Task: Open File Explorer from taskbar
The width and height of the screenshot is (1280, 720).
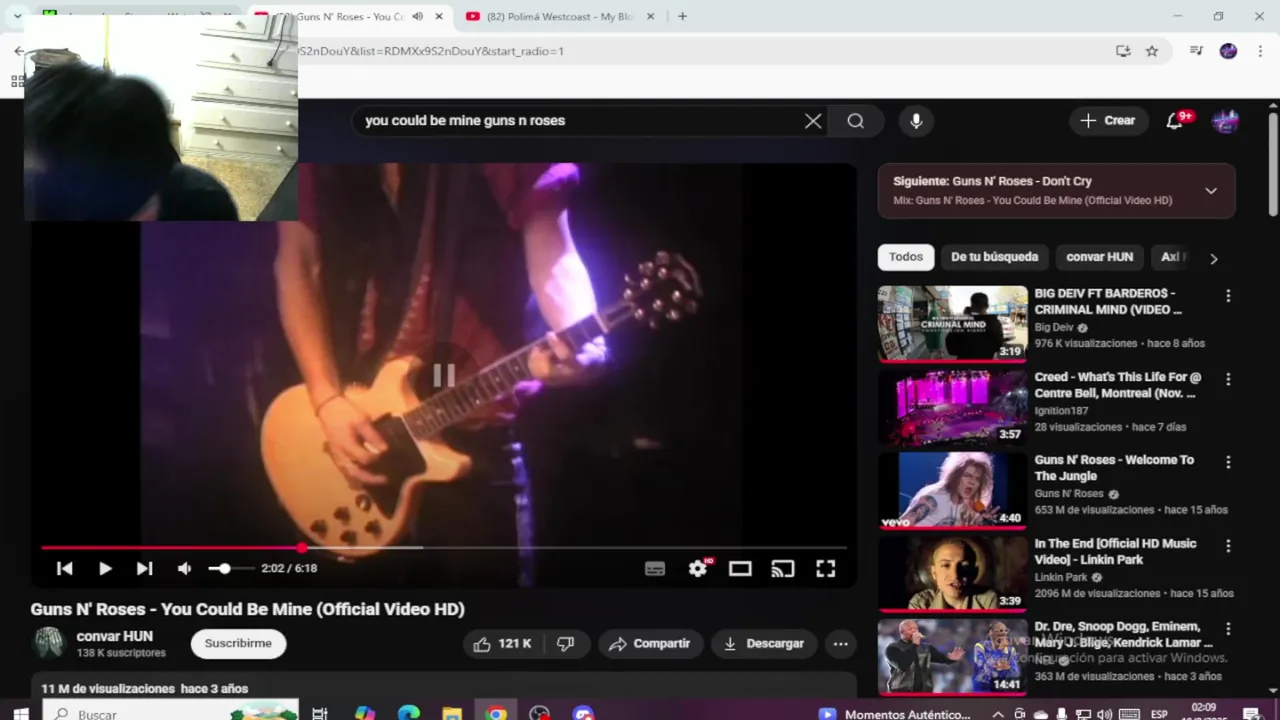Action: pos(452,714)
